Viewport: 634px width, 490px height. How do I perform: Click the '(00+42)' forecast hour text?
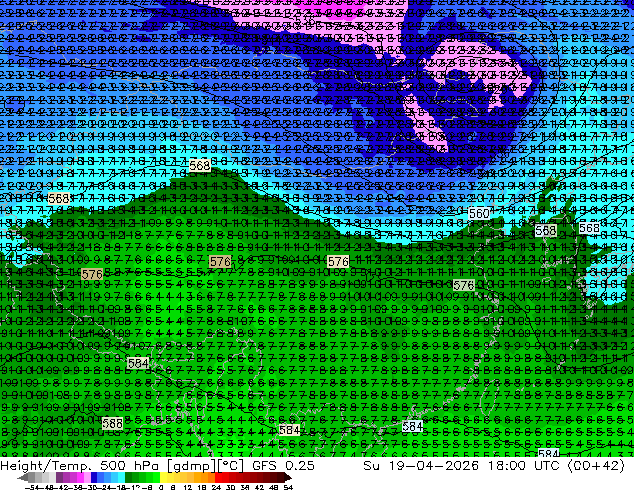pos(596,466)
